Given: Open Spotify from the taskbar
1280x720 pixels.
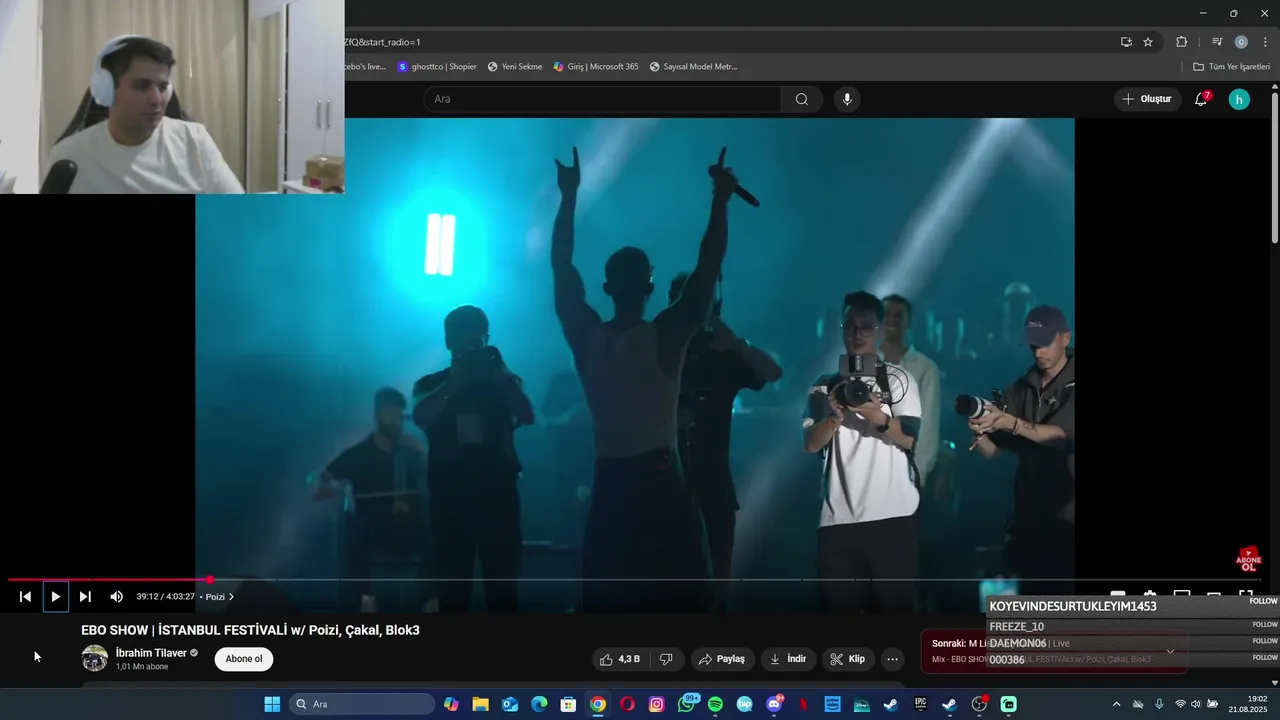Looking at the screenshot, I should [715, 704].
